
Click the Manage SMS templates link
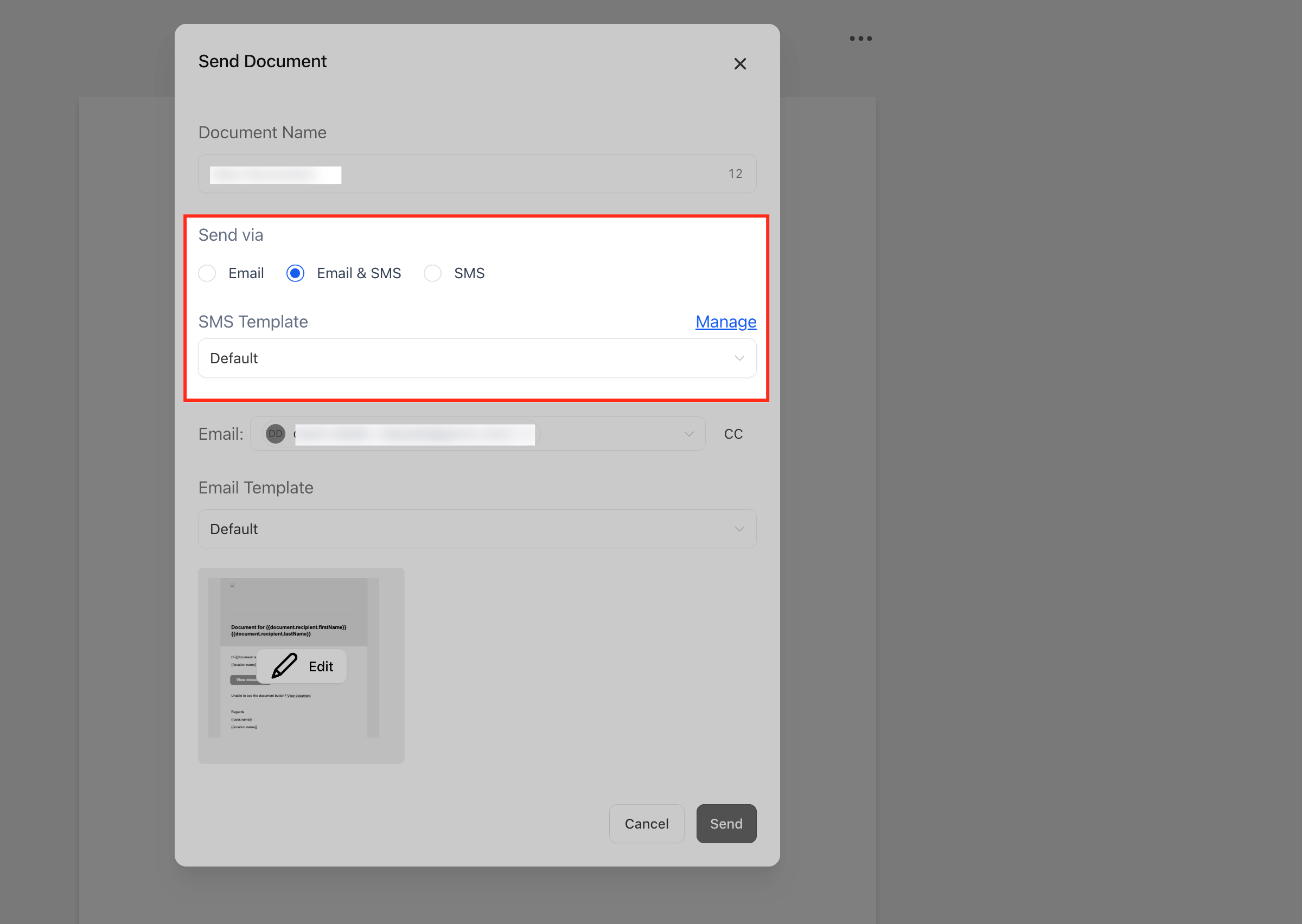click(x=725, y=322)
